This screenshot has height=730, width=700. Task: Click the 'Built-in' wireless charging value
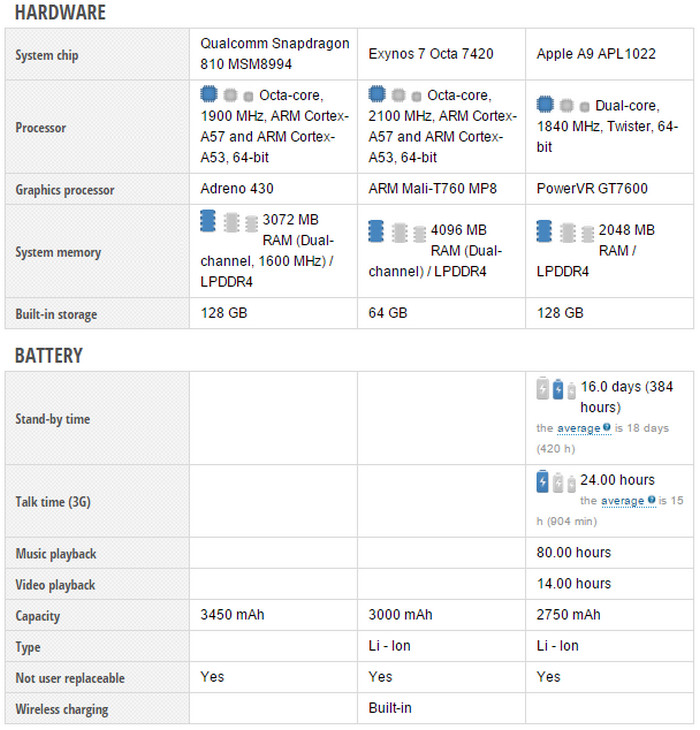(x=390, y=708)
